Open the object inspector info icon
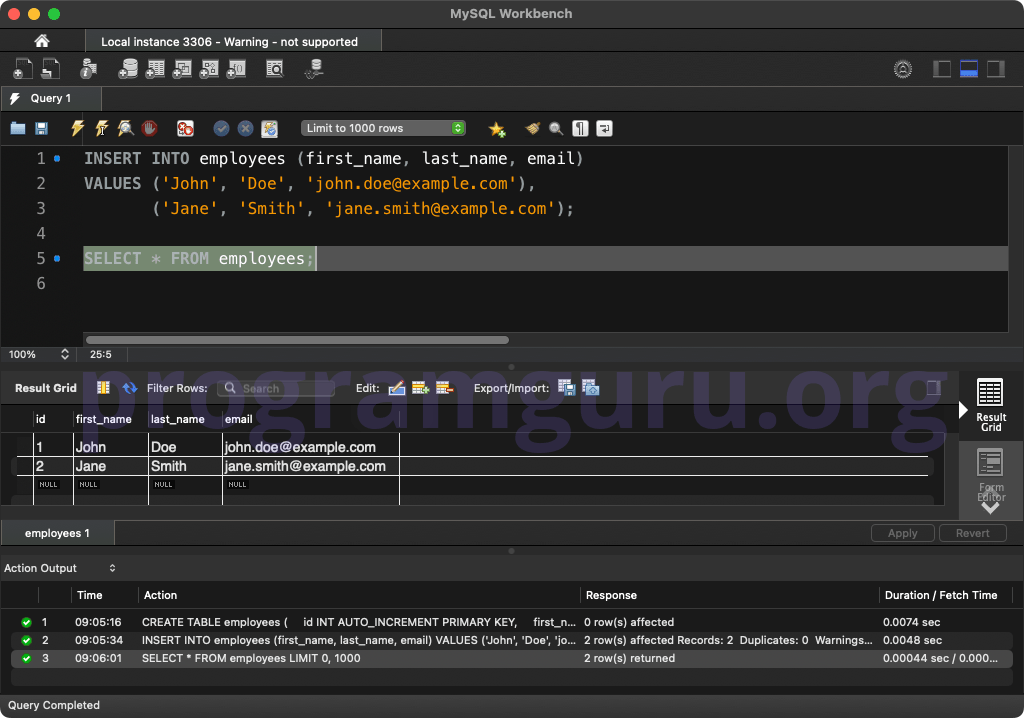Image resolution: width=1024 pixels, height=718 pixels. (x=88, y=69)
